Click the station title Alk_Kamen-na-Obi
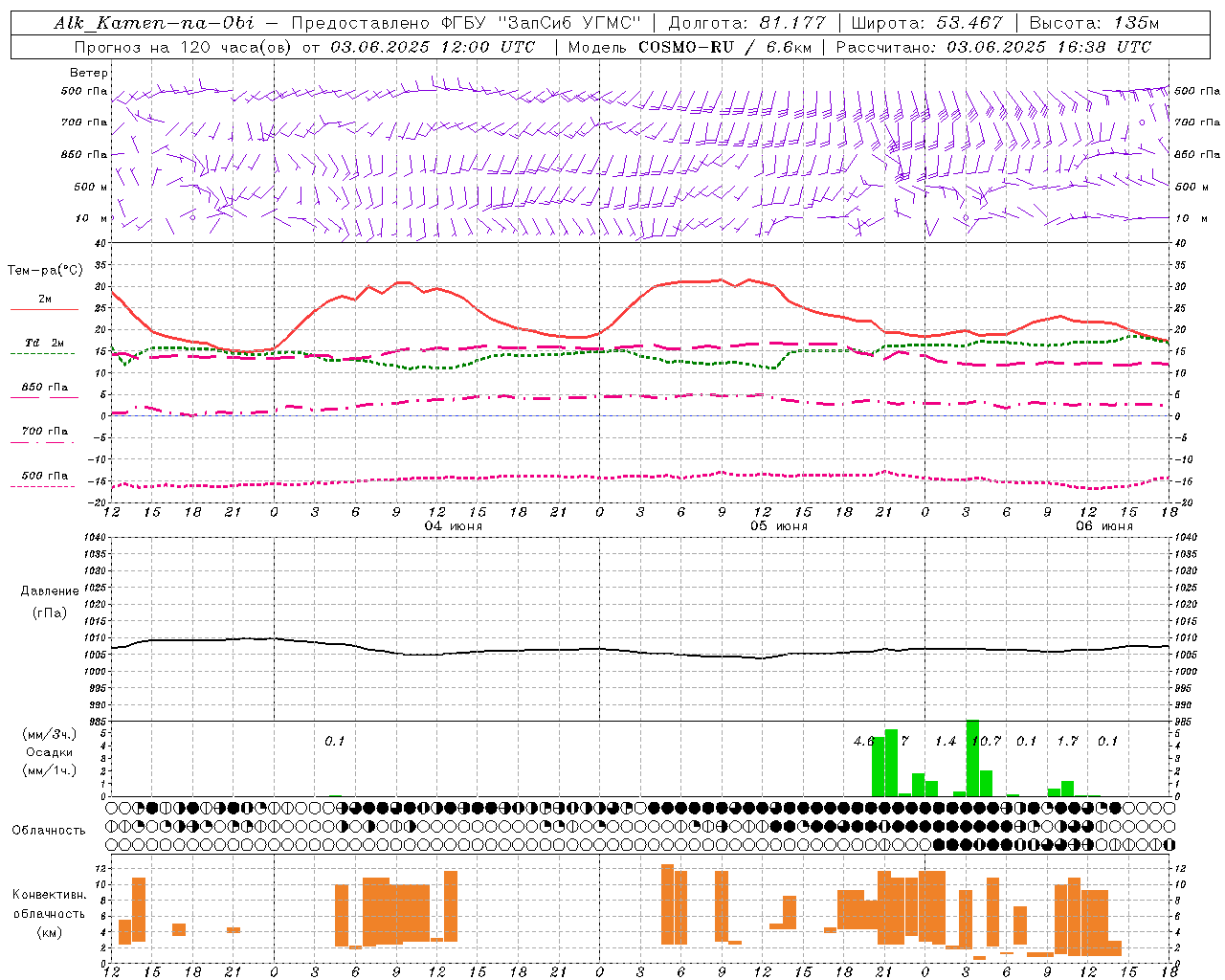The image size is (1225, 980). (155, 23)
